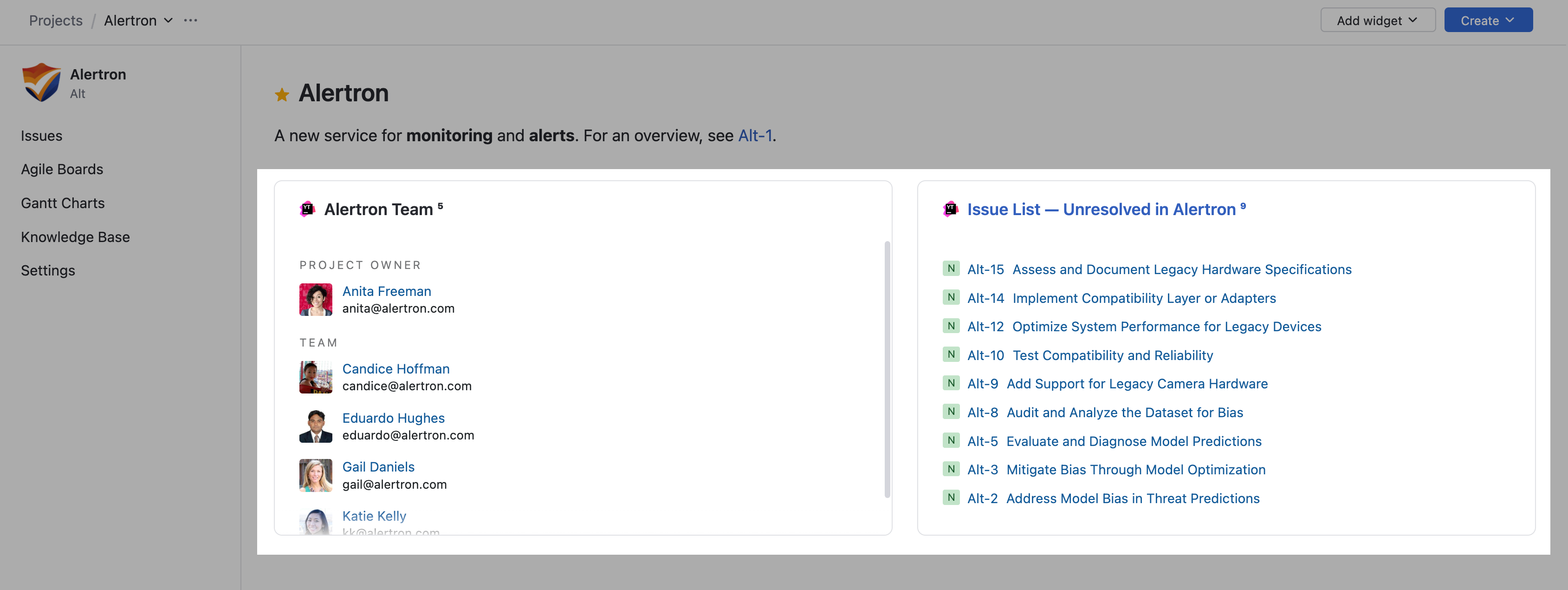Viewport: 1568px width, 590px height.
Task: Open Katie Kelly's profile link
Action: [x=374, y=516]
